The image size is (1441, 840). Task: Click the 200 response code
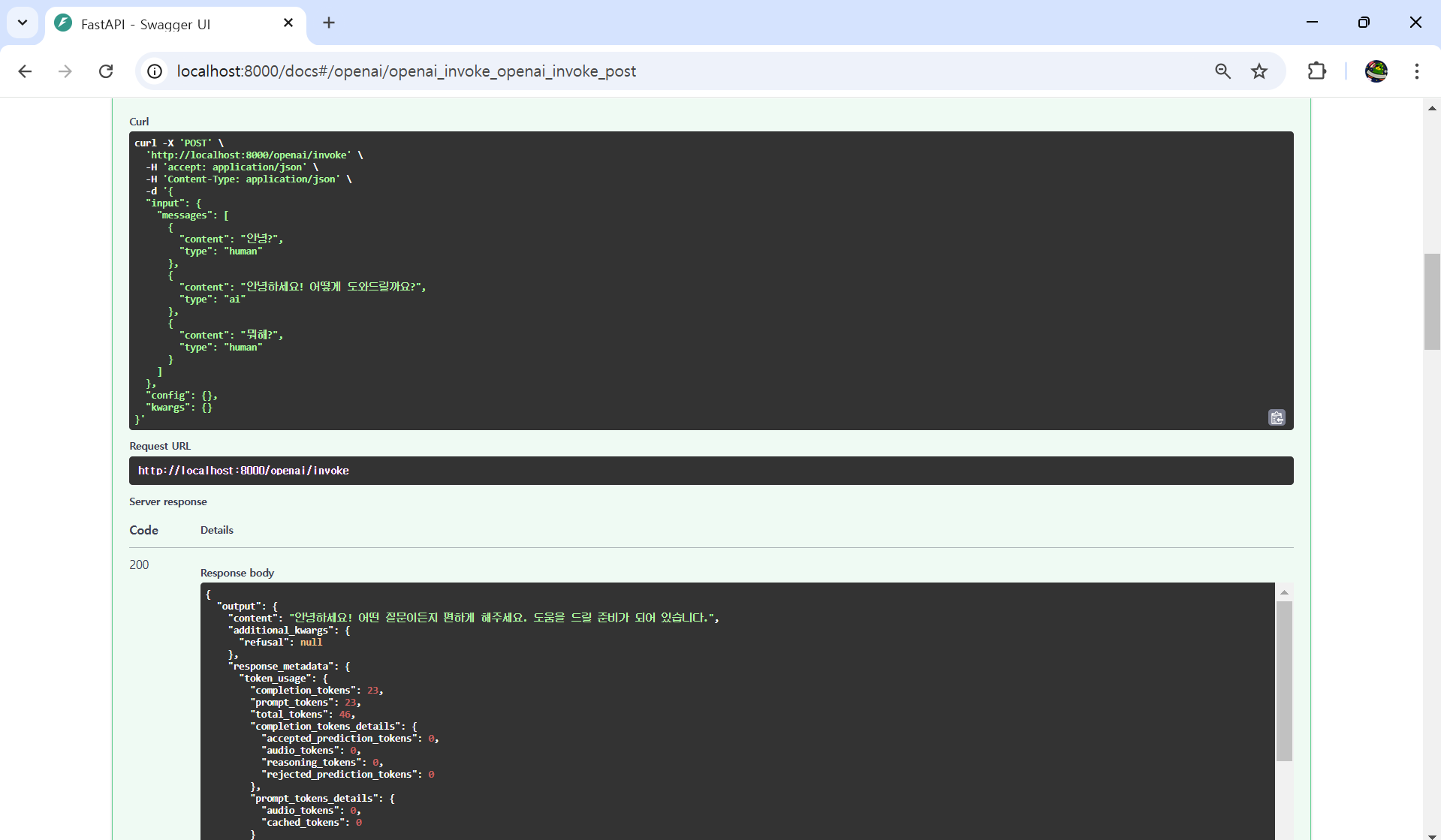coord(139,565)
